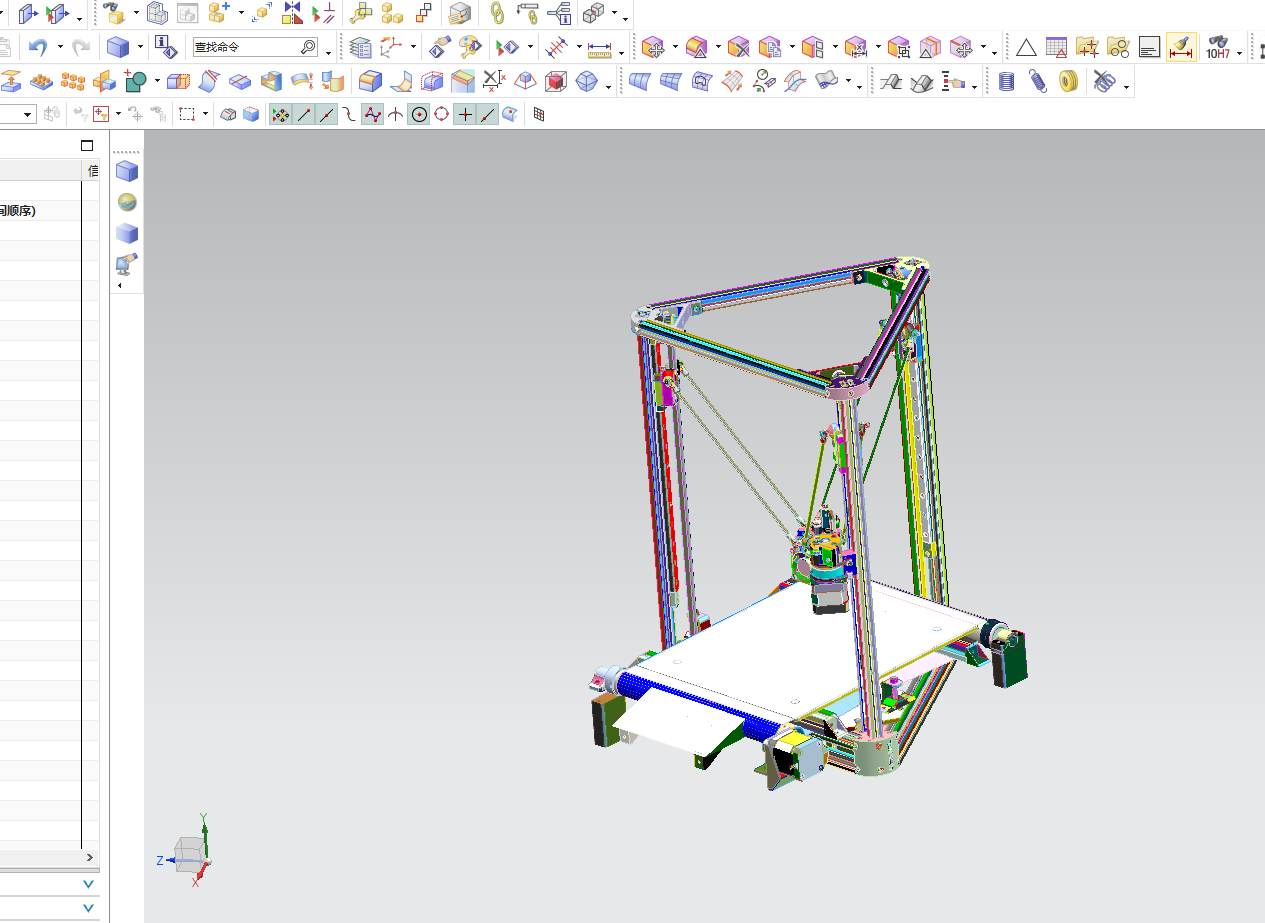Open the selection rectangle mode dropdown

tap(205, 115)
